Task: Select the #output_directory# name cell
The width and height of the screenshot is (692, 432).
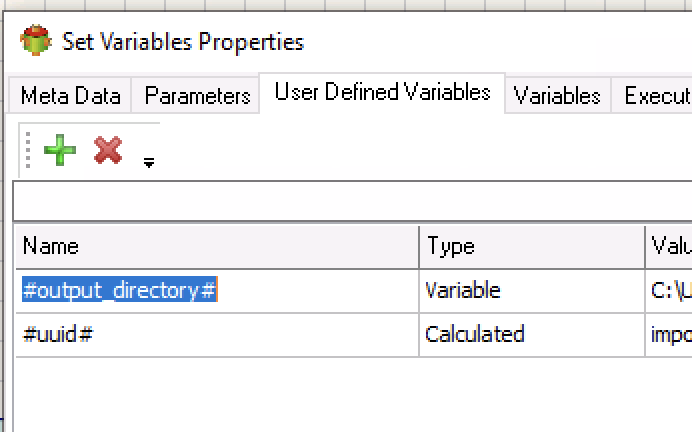Action: point(217,291)
